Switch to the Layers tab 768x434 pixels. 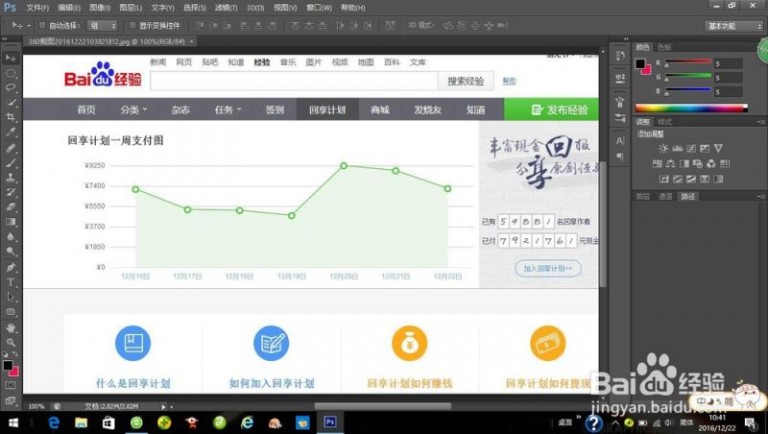643,196
